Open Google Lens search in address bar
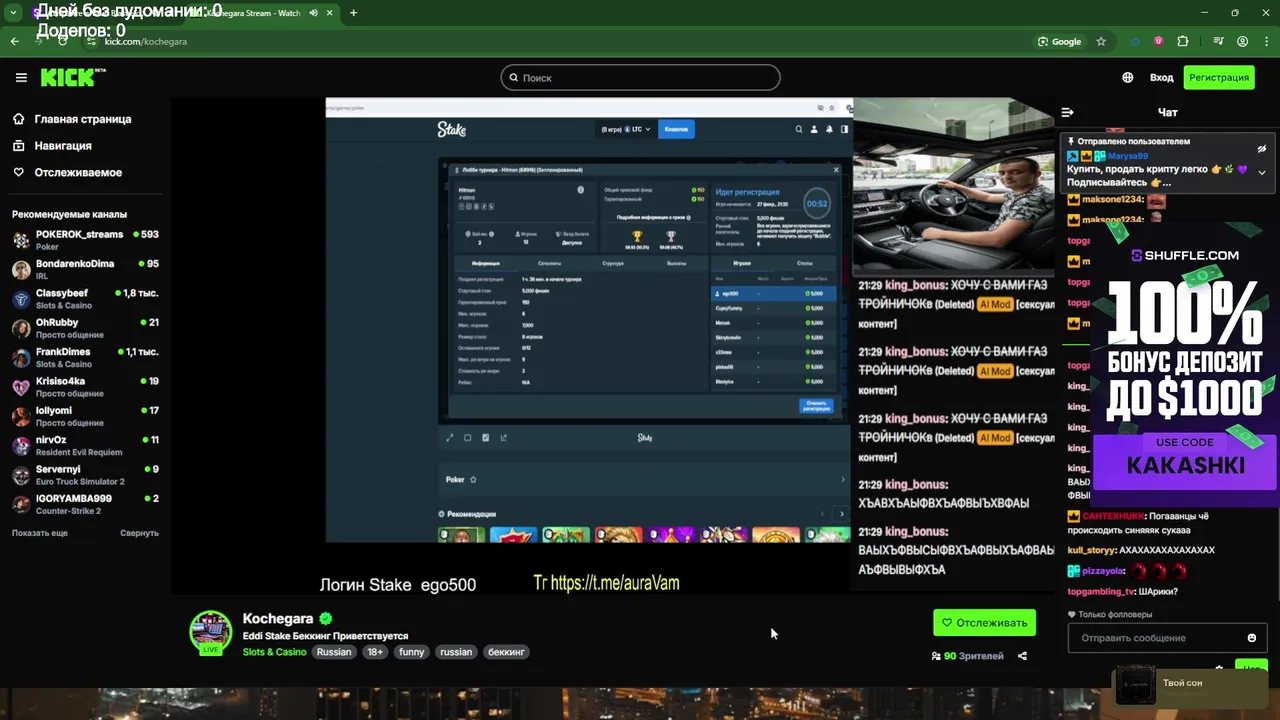1280x720 pixels. pyautogui.click(x=1060, y=41)
